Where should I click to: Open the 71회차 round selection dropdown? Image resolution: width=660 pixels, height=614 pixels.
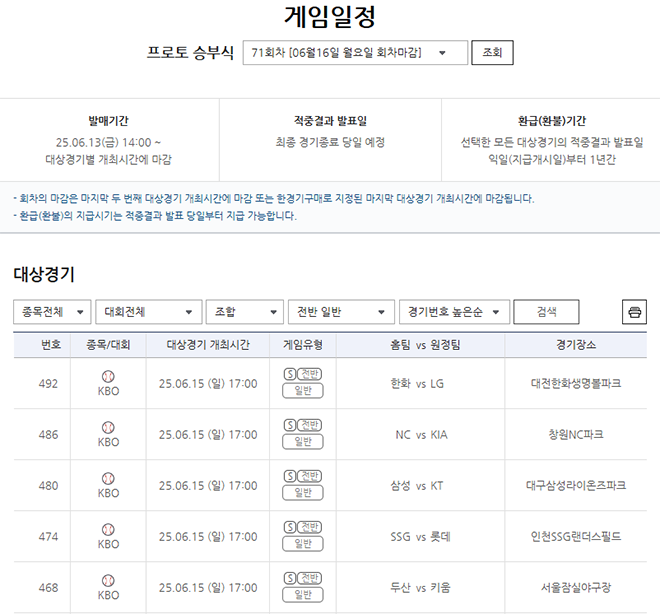pyautogui.click(x=355, y=53)
